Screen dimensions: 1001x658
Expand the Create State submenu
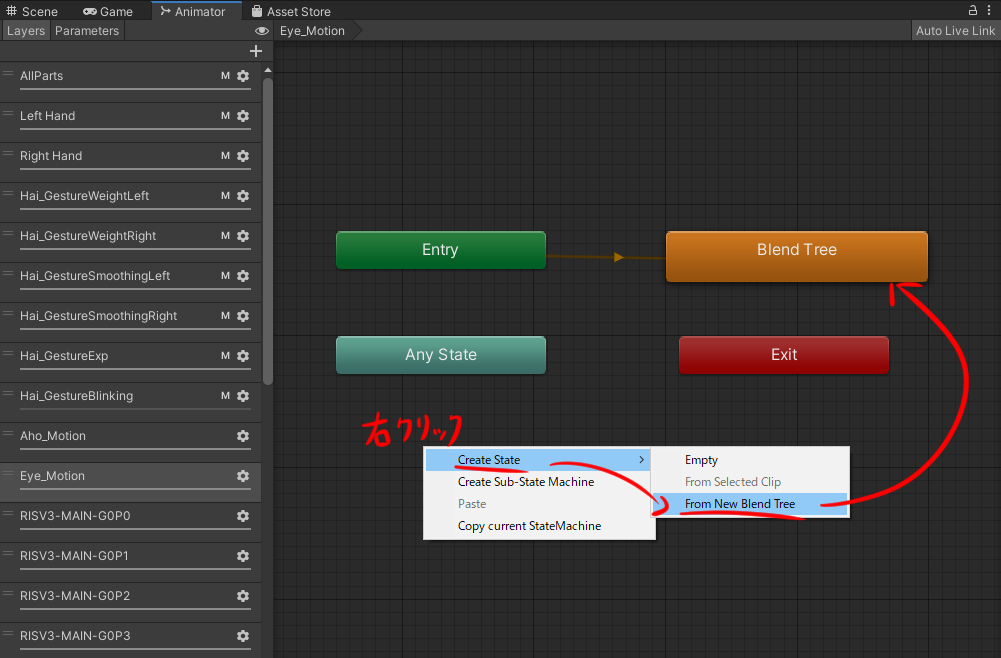tap(538, 460)
